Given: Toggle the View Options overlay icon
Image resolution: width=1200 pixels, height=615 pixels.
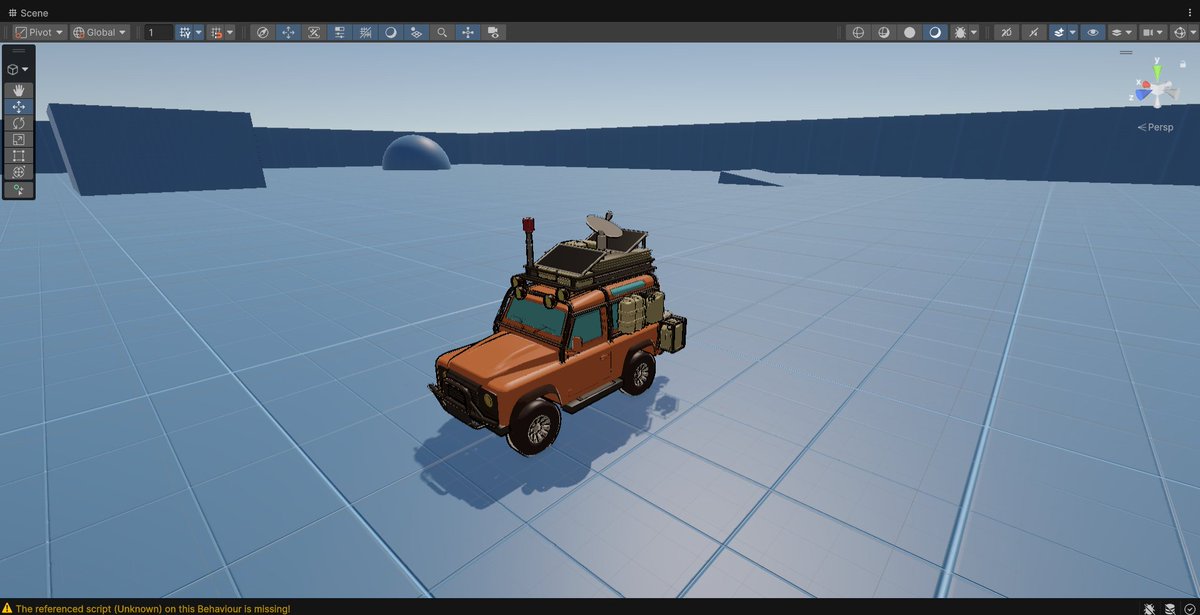Looking at the screenshot, I should click(x=416, y=32).
